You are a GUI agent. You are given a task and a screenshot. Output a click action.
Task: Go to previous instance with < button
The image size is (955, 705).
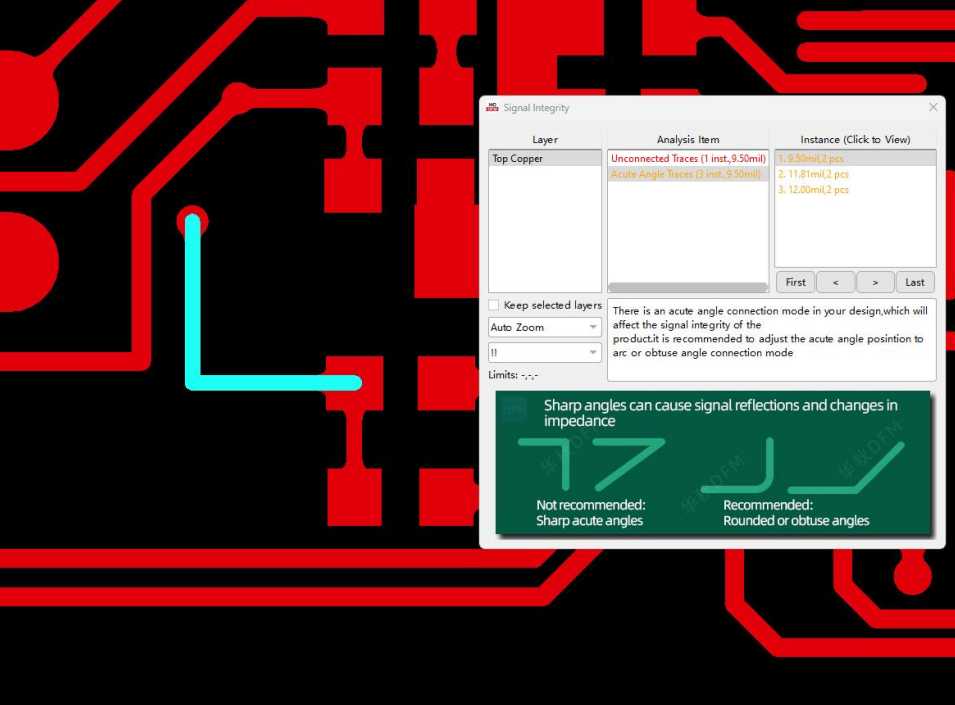[835, 282]
